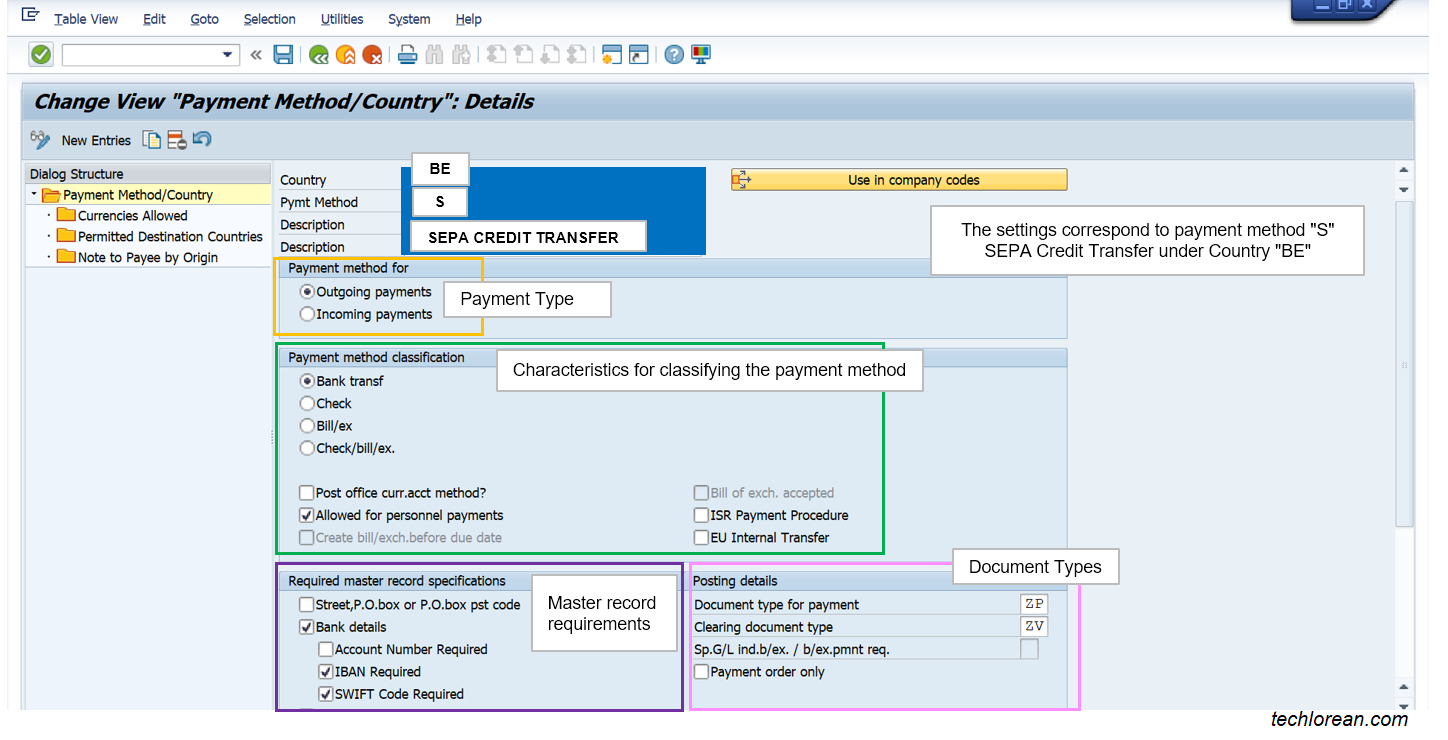Select the Incoming payments radio button
This screenshot has width=1448, height=740.
click(x=307, y=313)
